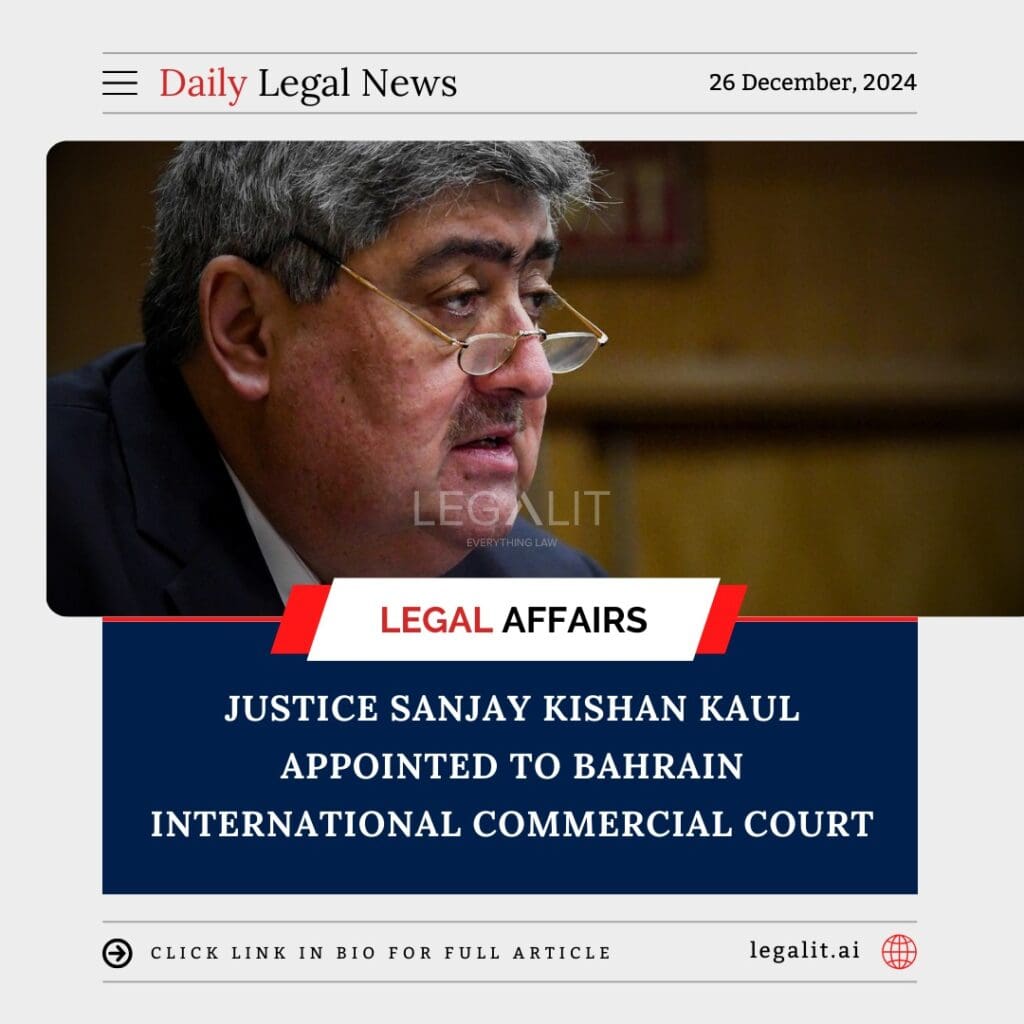Click Bahrain International Commercial Court text
1024x1024 pixels.
[512, 795]
